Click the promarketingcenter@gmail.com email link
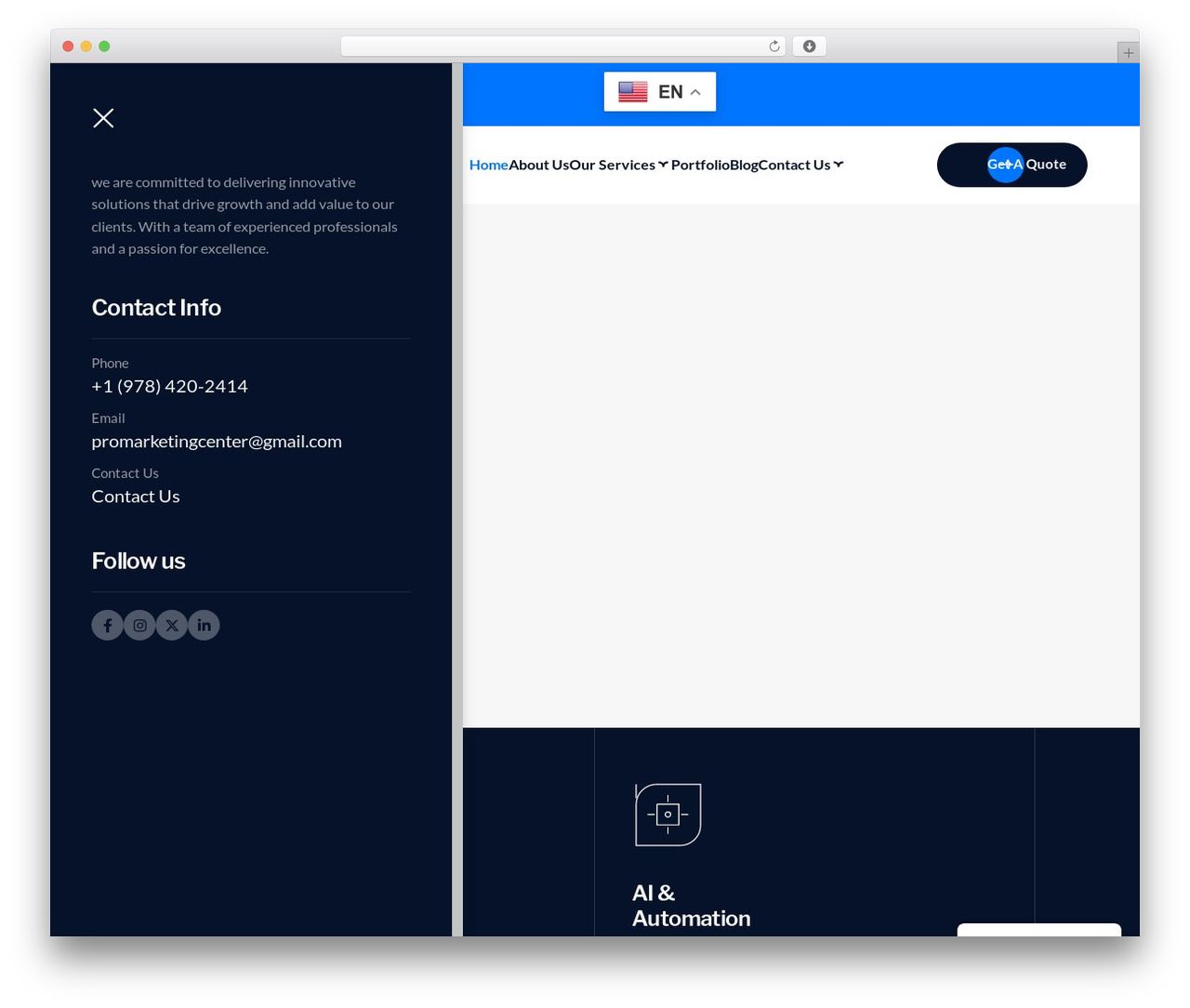The image size is (1190, 1008). (217, 442)
